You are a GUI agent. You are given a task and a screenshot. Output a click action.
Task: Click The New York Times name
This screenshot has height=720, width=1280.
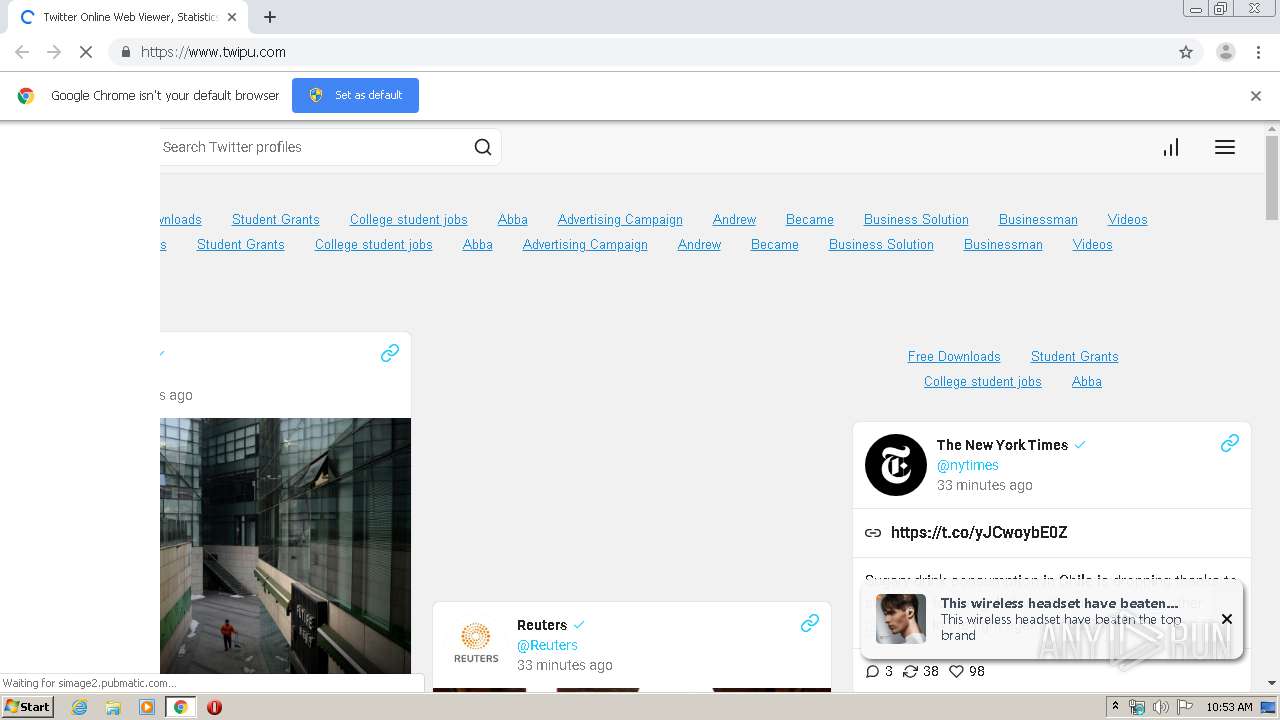[1002, 445]
